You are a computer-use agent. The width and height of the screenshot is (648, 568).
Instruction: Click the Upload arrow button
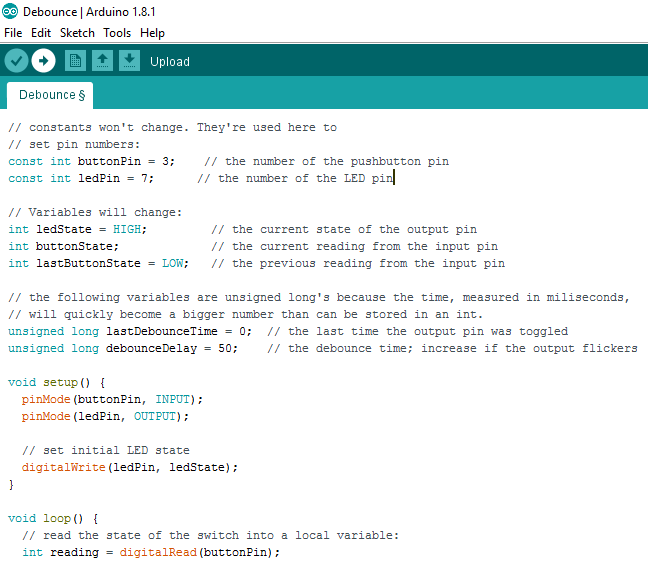(43, 61)
